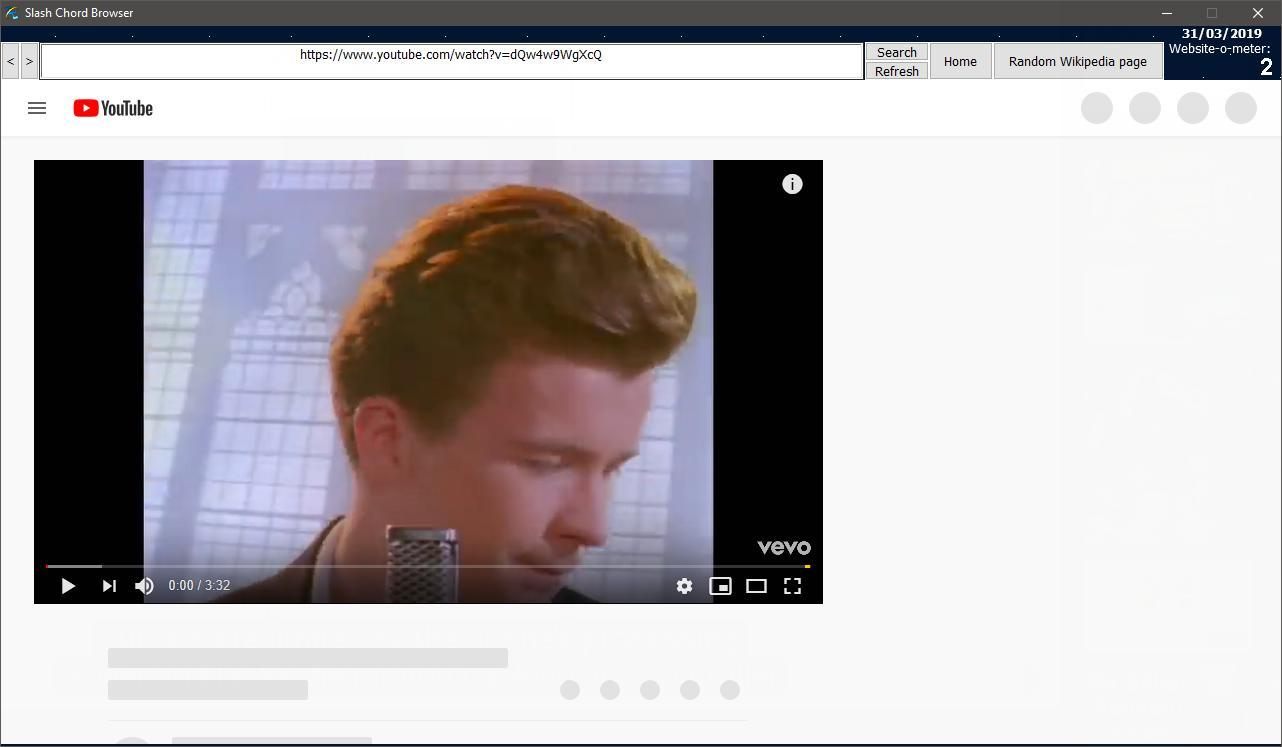
Task: Open video settings gear
Action: 684,586
